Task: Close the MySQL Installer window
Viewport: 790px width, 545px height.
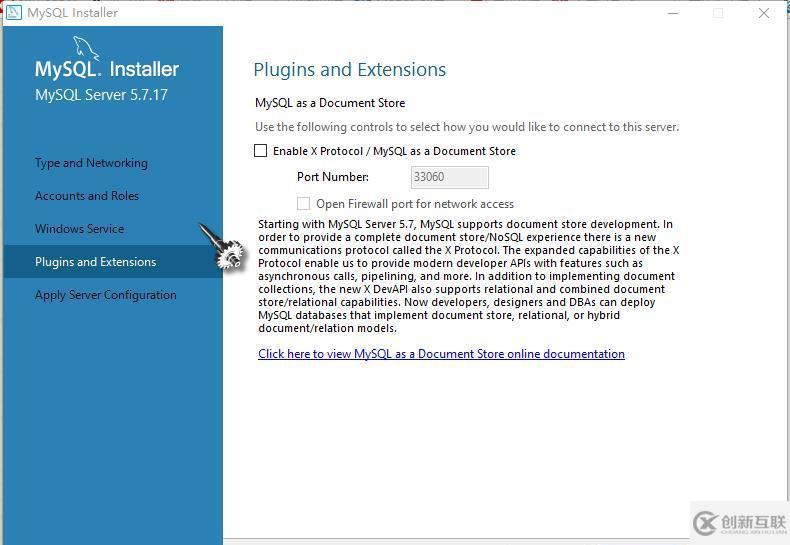Action: [x=764, y=13]
